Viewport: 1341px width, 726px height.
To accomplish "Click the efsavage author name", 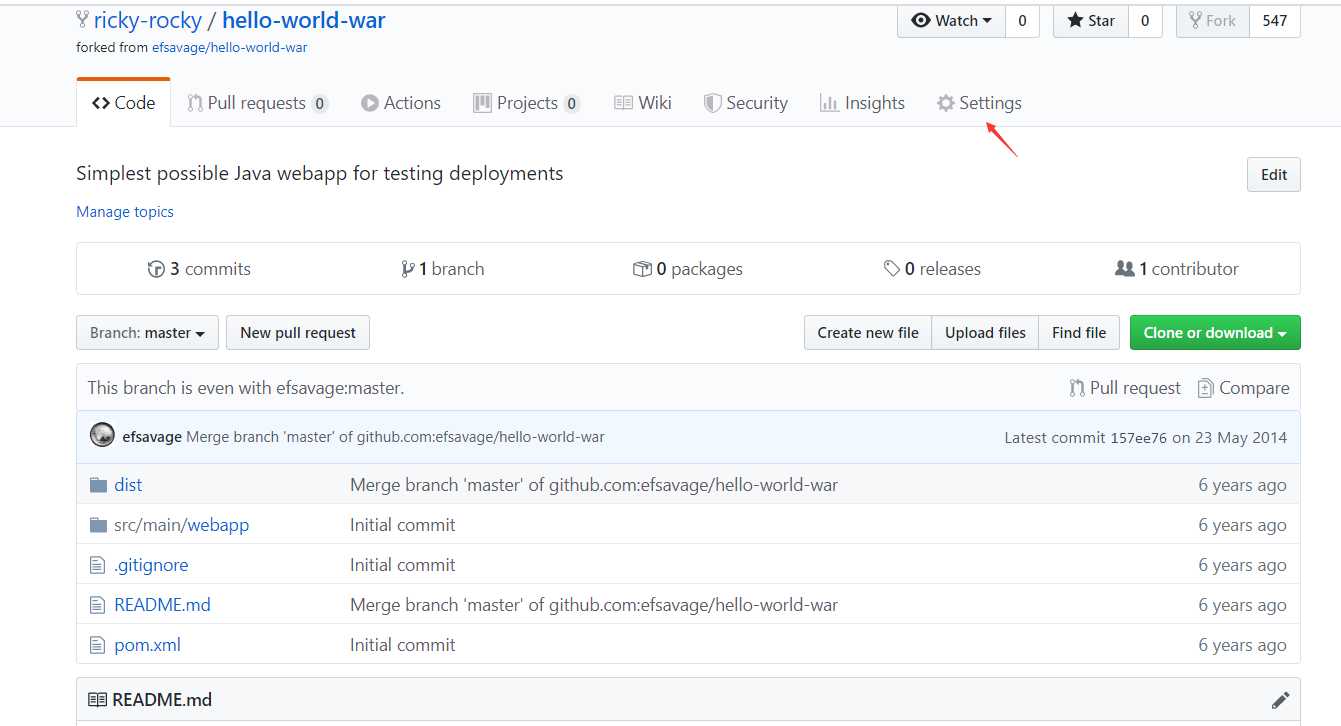I will 152,437.
